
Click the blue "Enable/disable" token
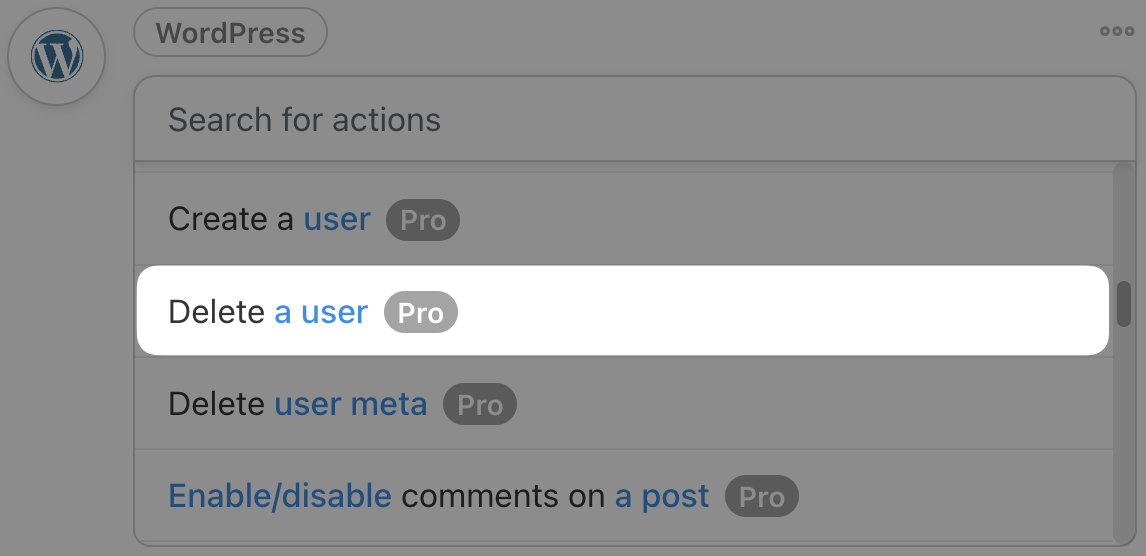pos(280,496)
